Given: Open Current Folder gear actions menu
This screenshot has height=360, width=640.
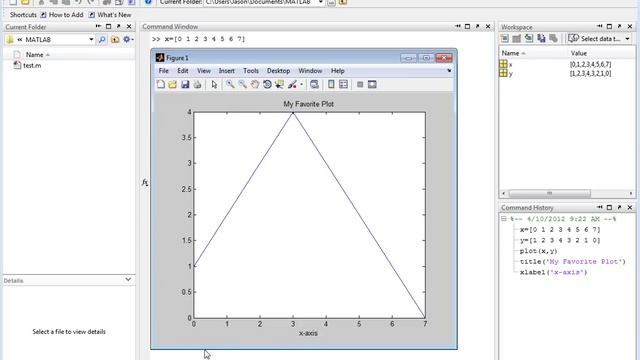Looking at the screenshot, I should [128, 40].
